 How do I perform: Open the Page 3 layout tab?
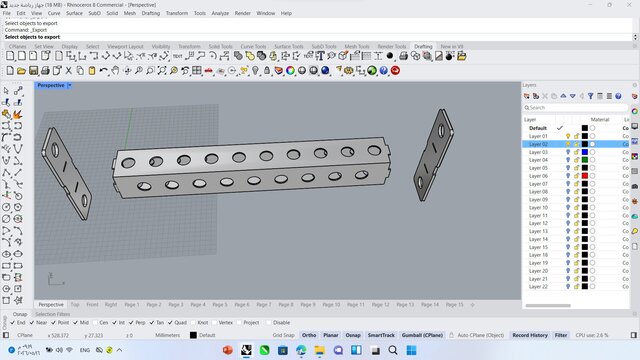coord(176,304)
